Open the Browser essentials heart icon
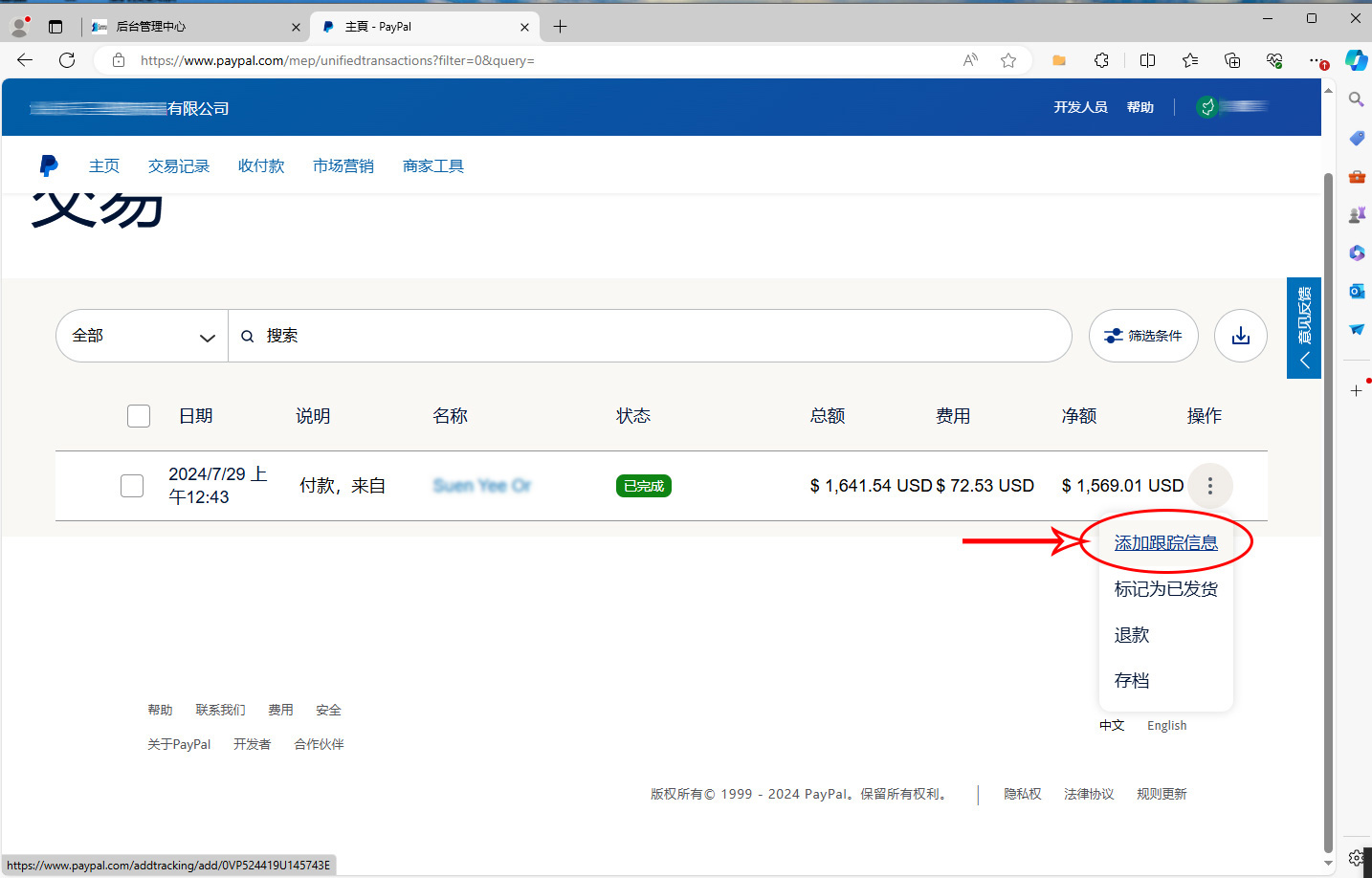The width and height of the screenshot is (1372, 878). [x=1274, y=60]
